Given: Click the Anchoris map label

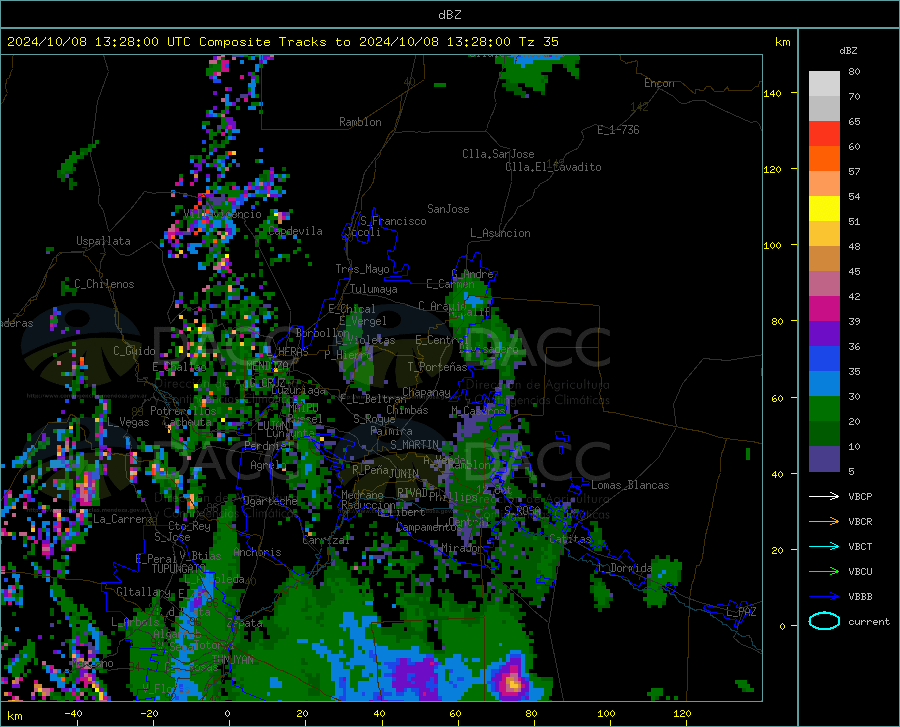Looking at the screenshot, I should tap(257, 553).
